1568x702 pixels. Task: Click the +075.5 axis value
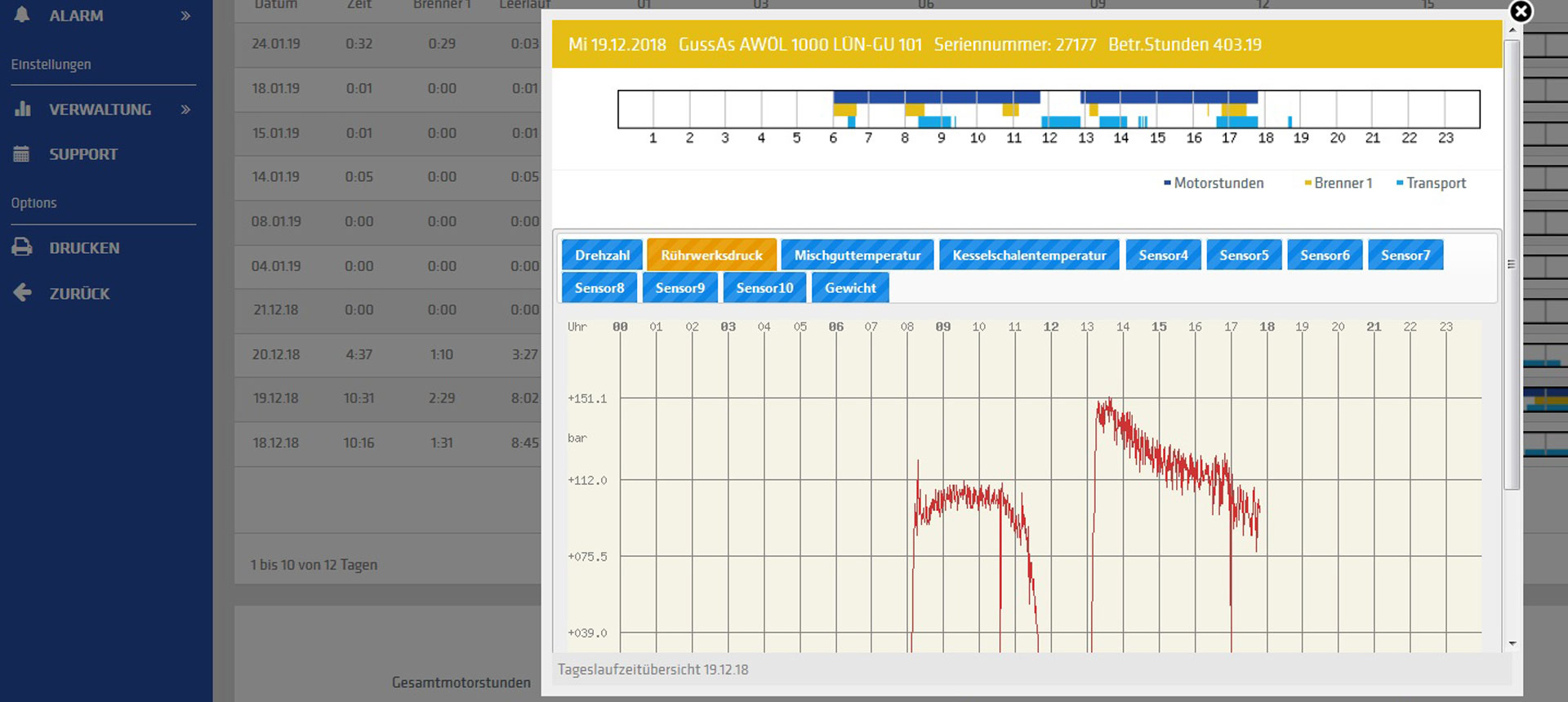coord(587,557)
